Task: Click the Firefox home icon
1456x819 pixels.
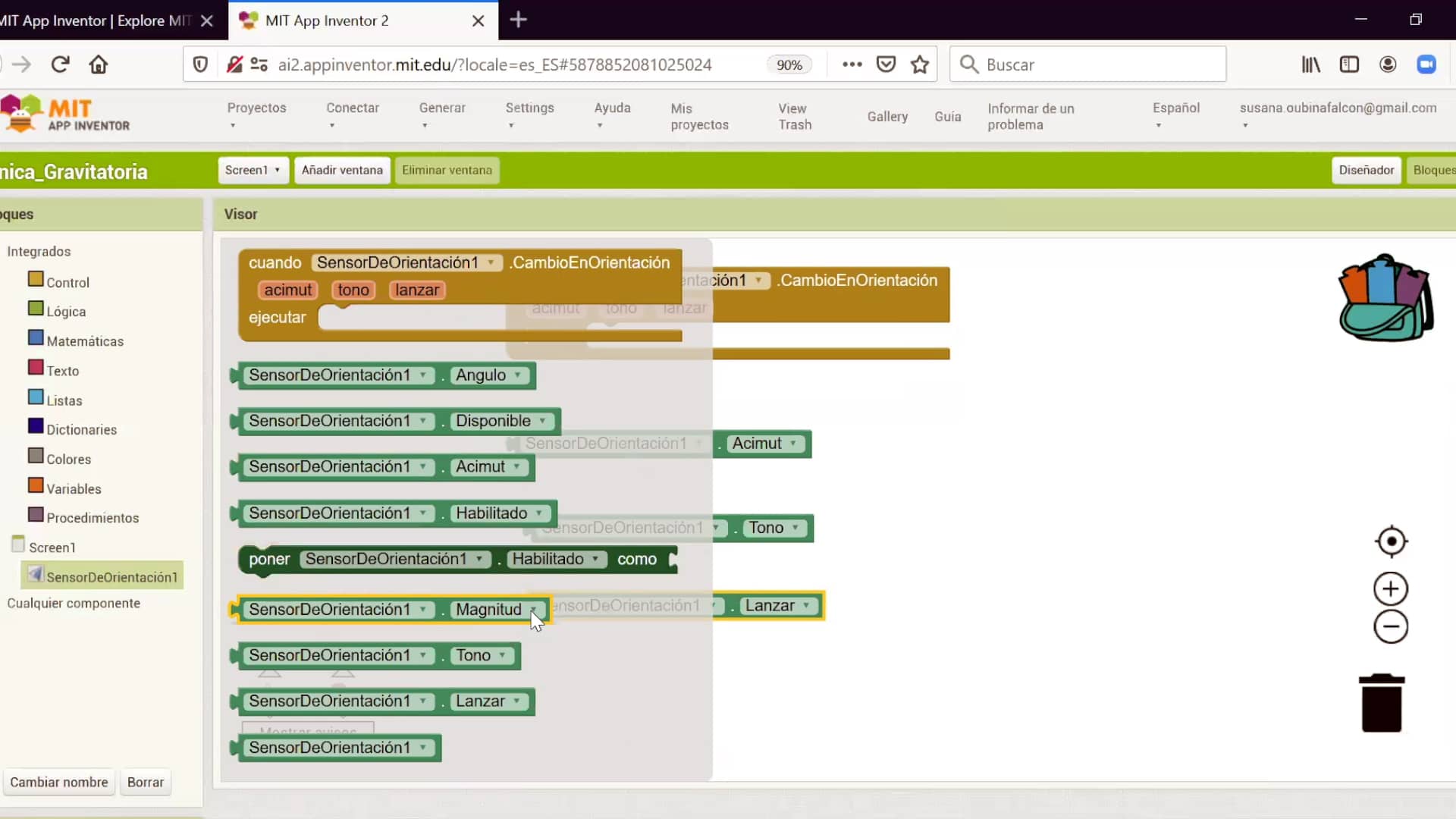Action: [x=99, y=64]
